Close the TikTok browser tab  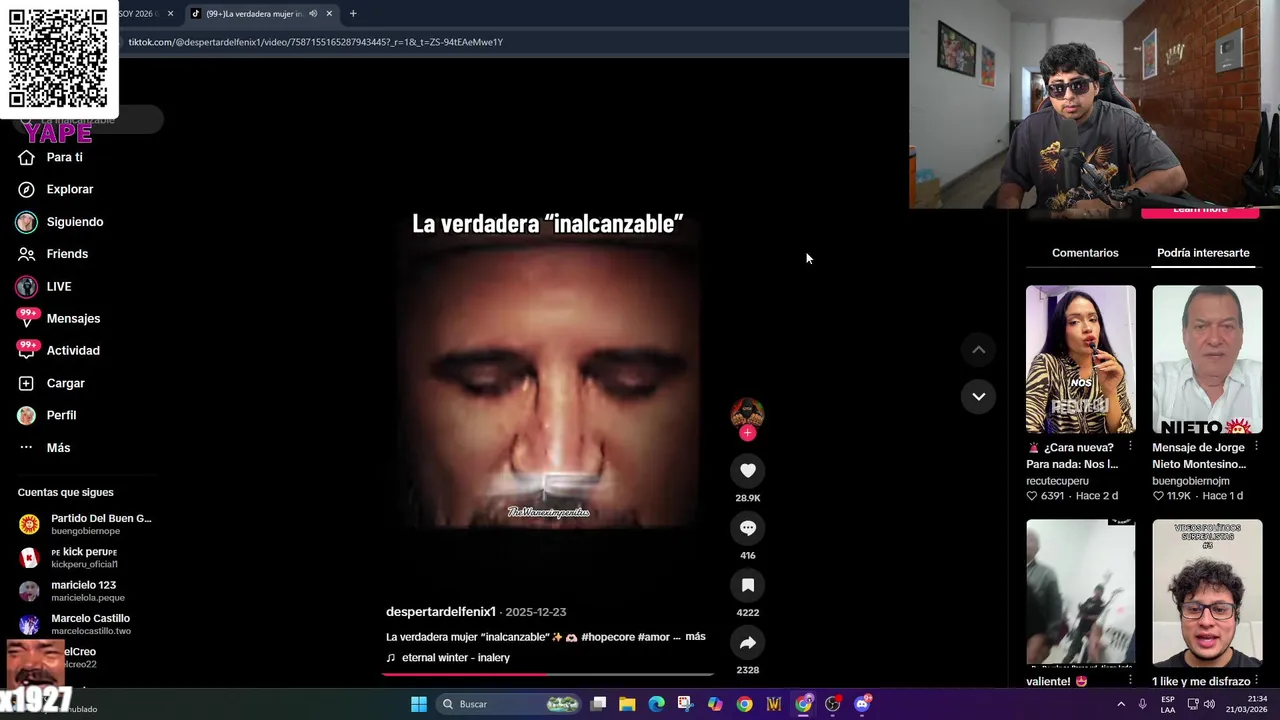coord(329,14)
